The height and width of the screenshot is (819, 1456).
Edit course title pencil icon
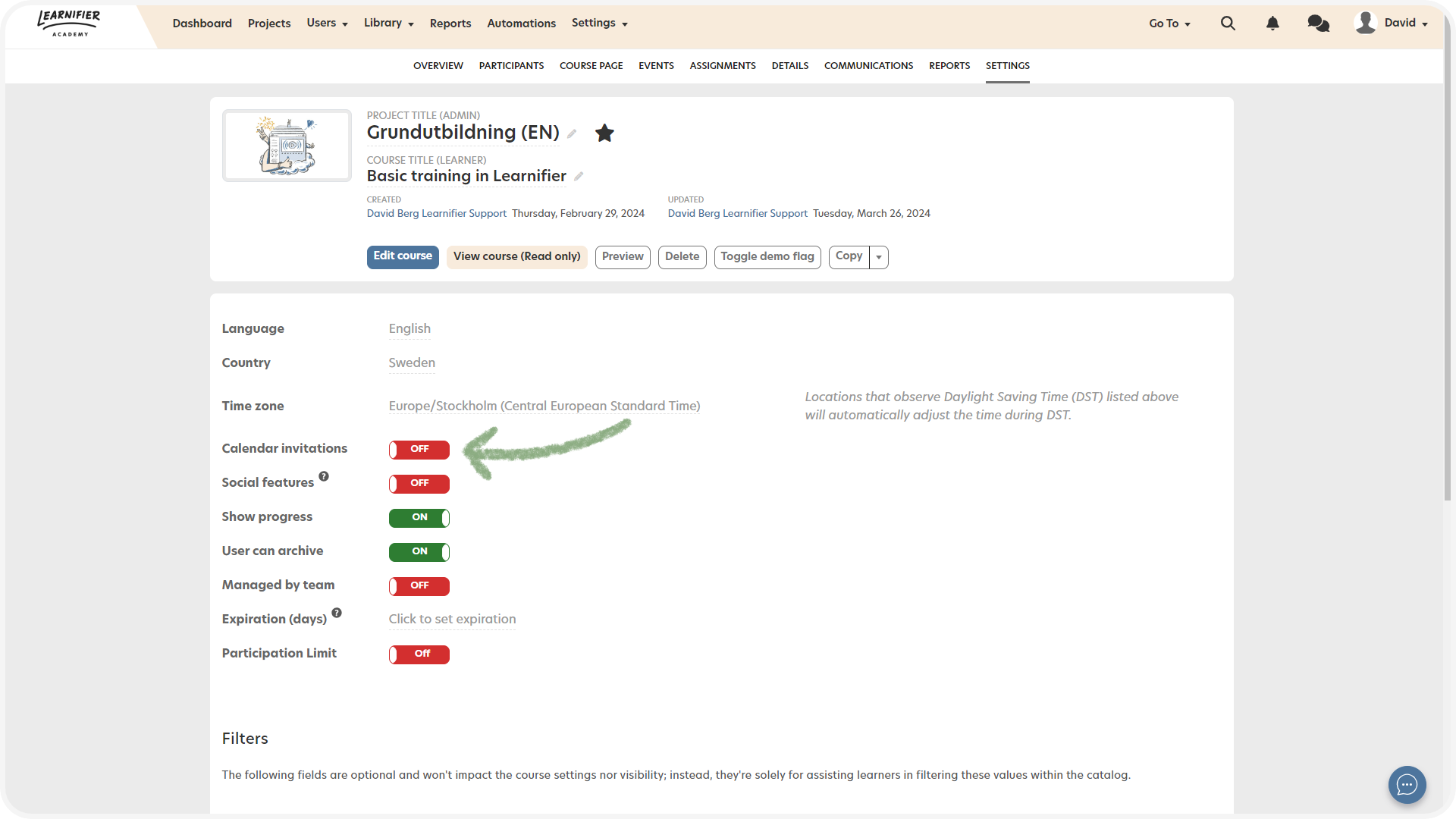pyautogui.click(x=579, y=176)
